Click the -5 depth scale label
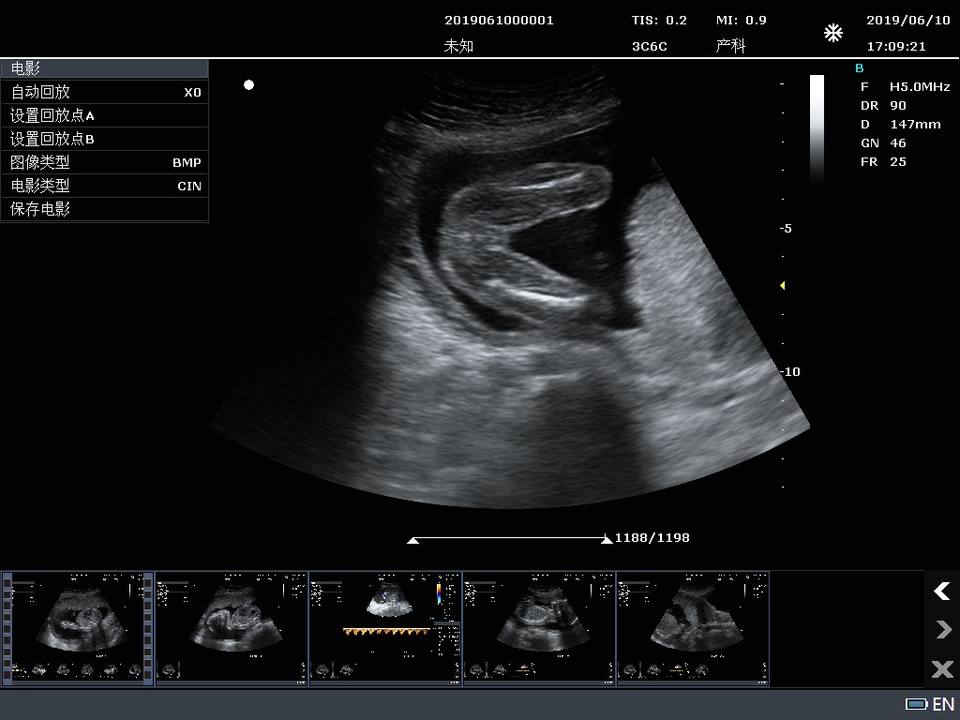 [x=786, y=228]
